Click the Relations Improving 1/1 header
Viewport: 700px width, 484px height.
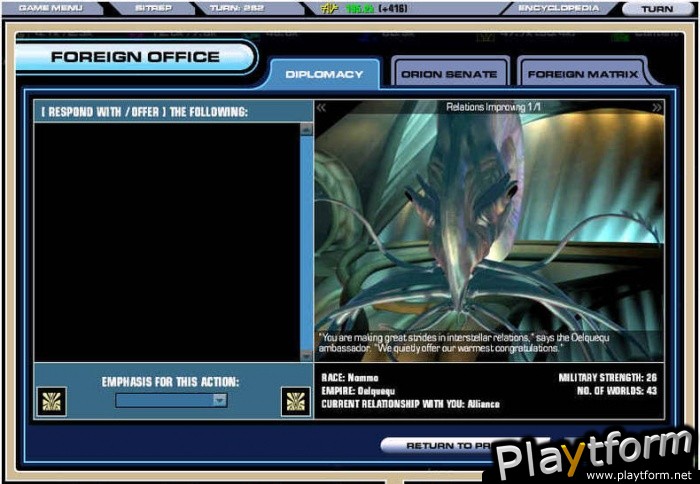coord(493,107)
